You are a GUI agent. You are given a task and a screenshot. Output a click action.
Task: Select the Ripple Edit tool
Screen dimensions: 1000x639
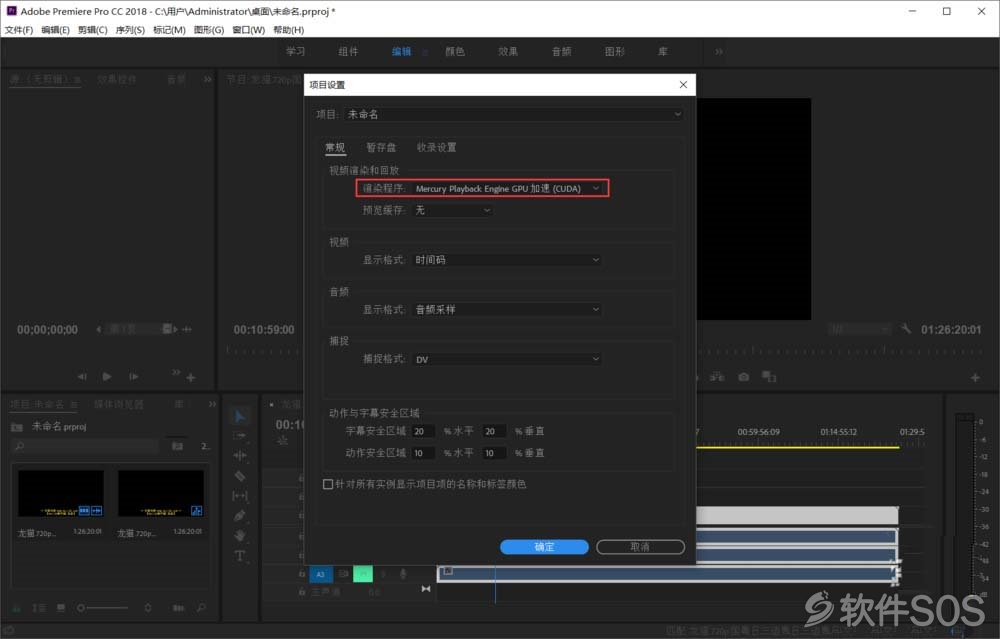(x=239, y=455)
